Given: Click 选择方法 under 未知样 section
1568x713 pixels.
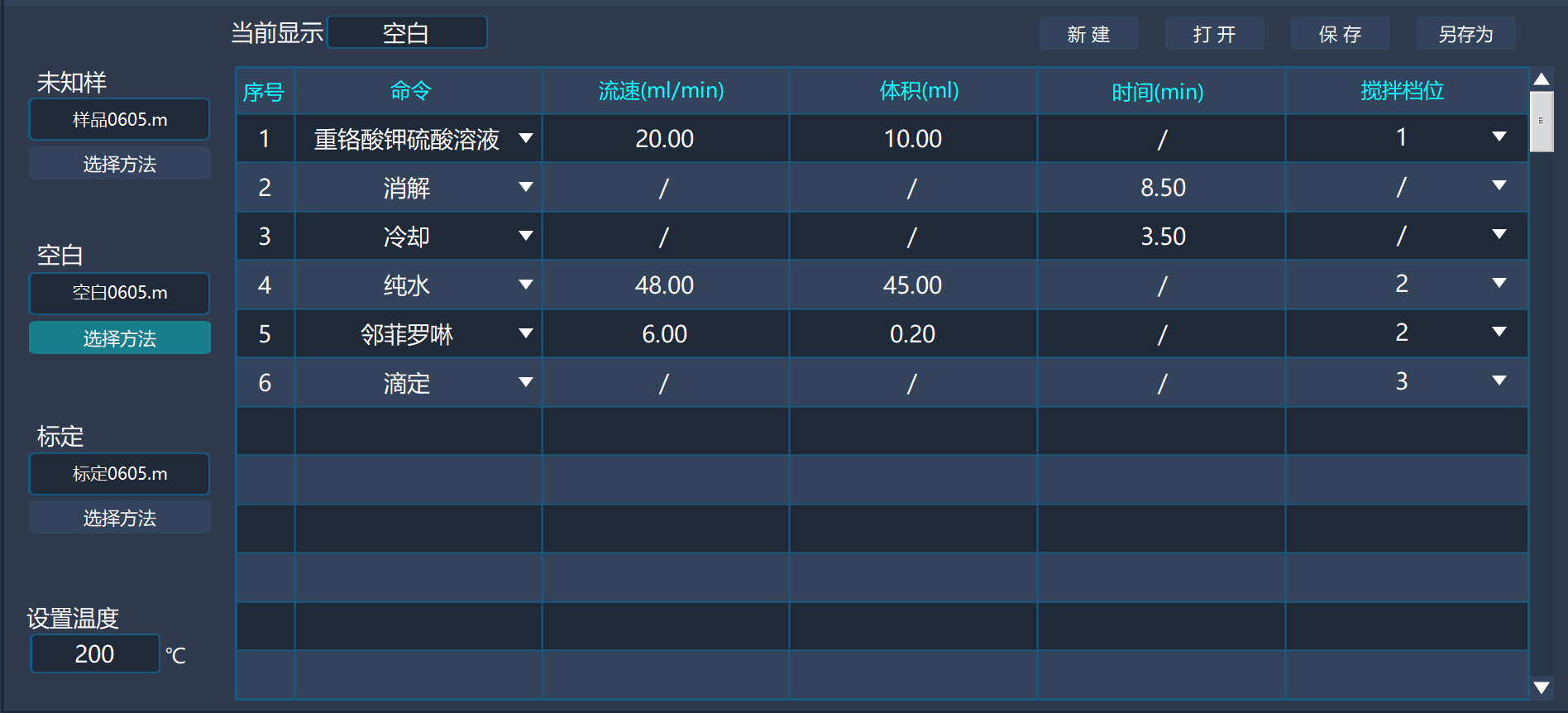Looking at the screenshot, I should tap(119, 164).
